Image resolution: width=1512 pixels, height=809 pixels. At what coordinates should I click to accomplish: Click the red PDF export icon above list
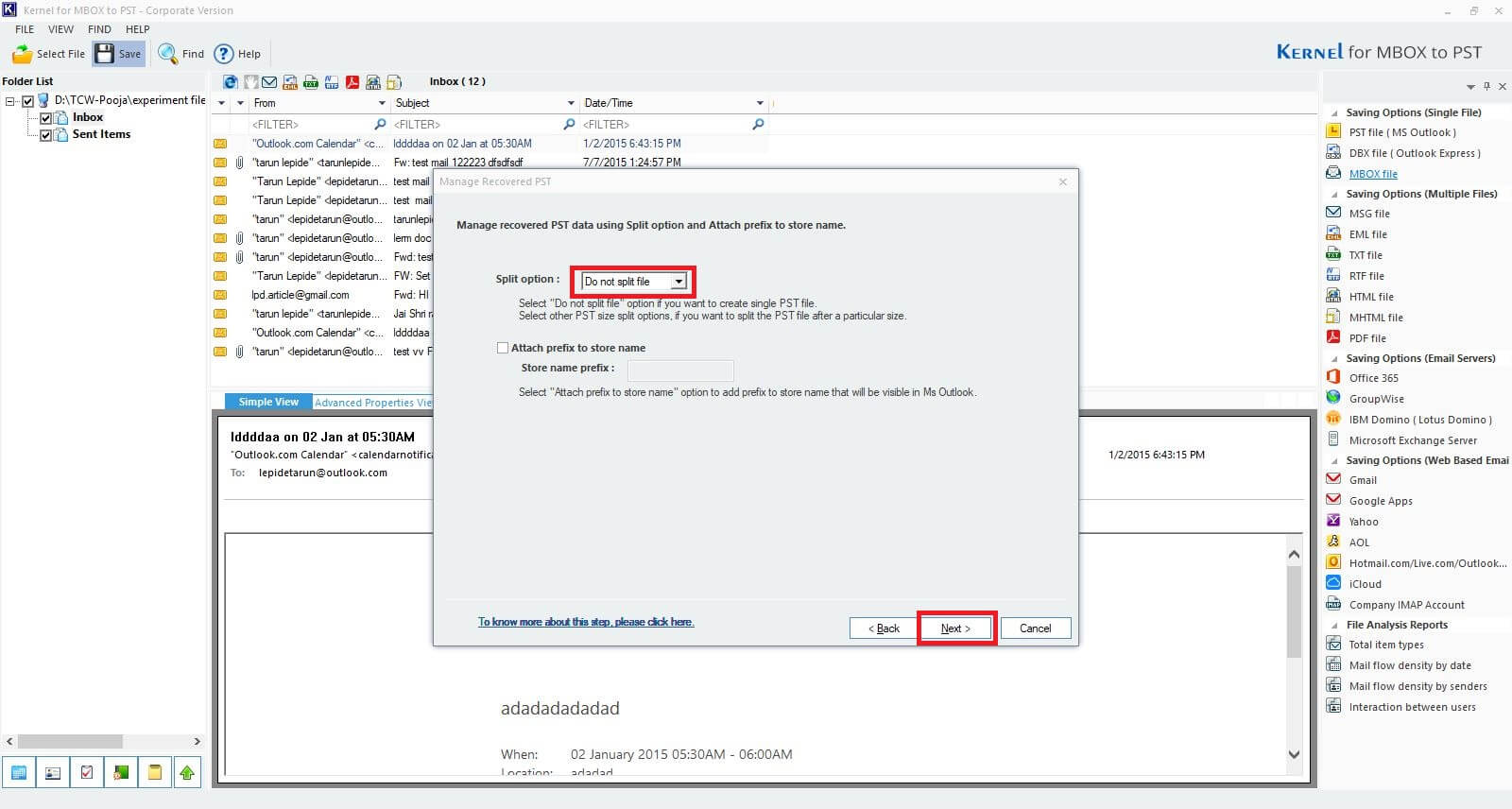point(352,82)
